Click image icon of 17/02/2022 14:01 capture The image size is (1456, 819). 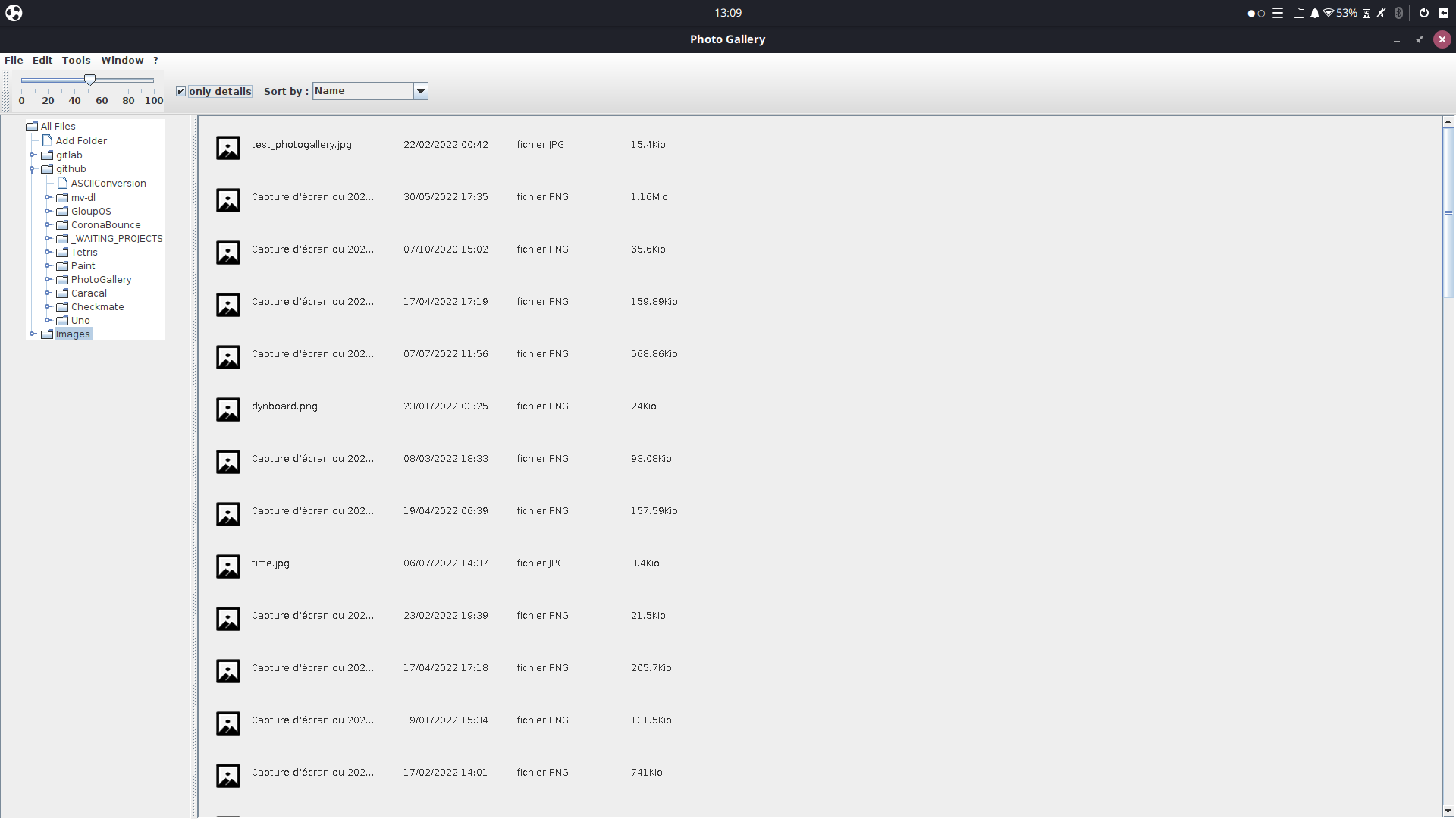click(228, 776)
